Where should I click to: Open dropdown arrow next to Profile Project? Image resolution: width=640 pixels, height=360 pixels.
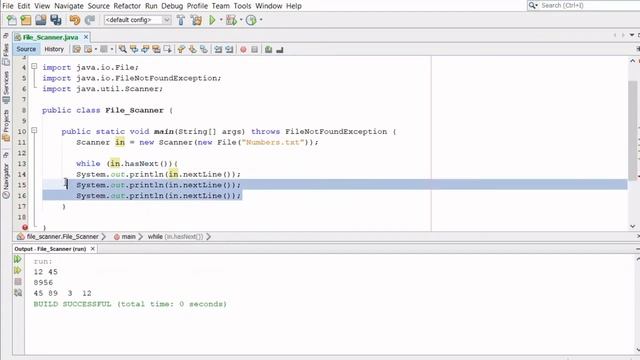tap(261, 20)
